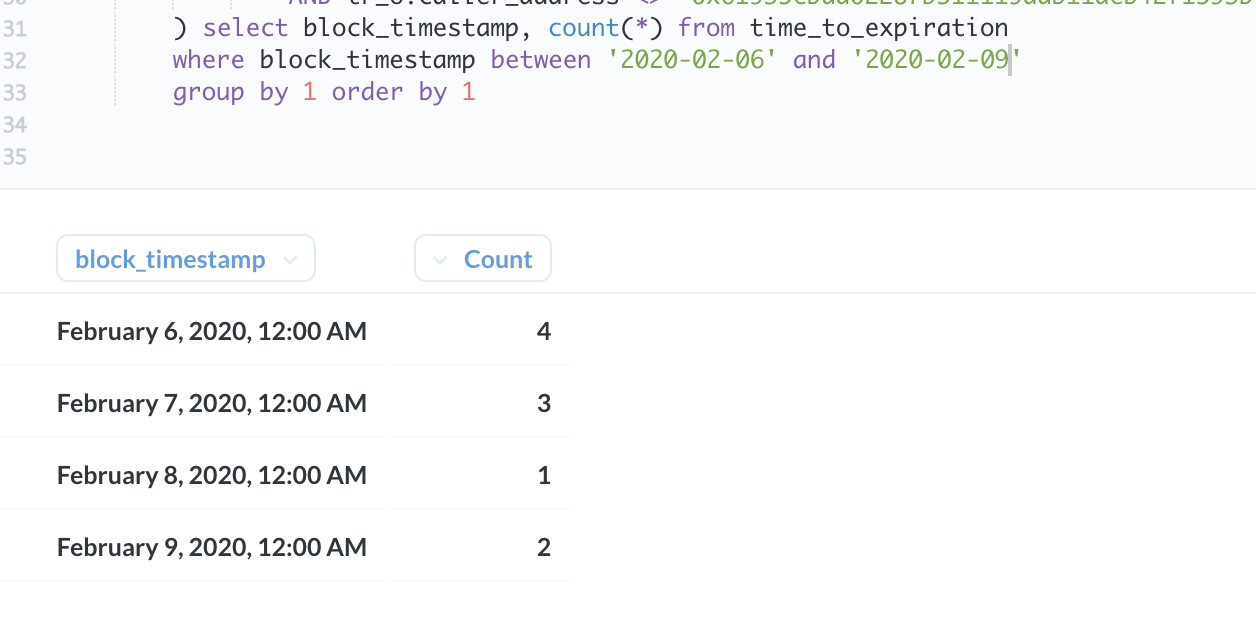
Task: Expand options via the chevron beside block_timestamp
Action: [290, 259]
